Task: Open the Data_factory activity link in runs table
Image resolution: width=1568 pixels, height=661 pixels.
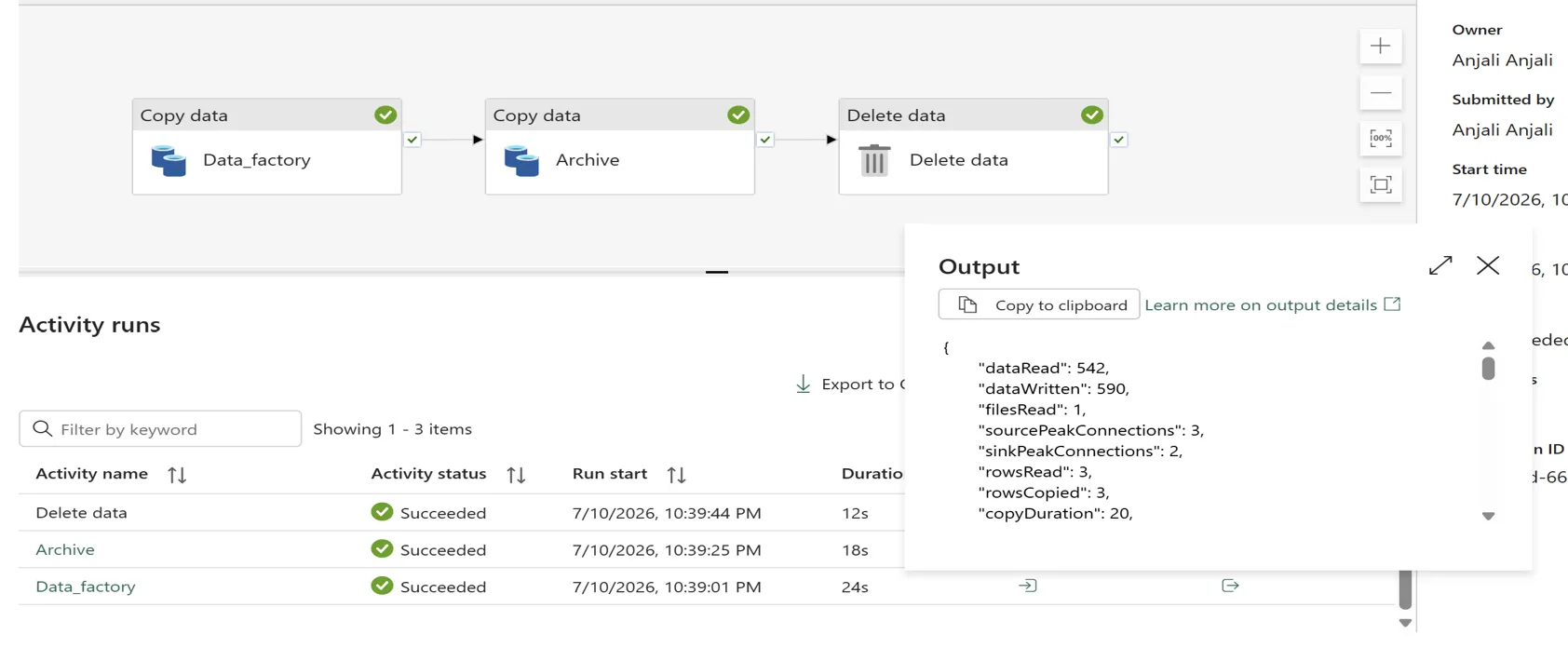Action: click(x=86, y=587)
